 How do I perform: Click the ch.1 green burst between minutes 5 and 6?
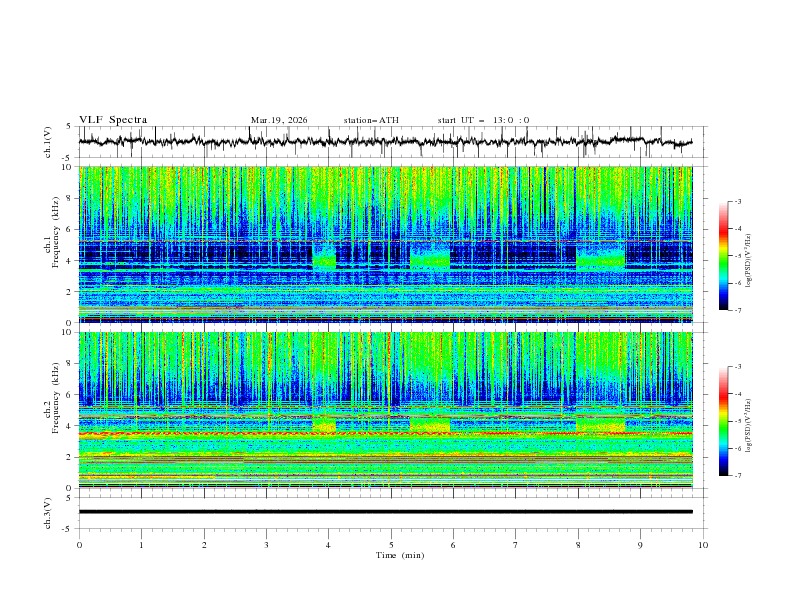(430, 256)
